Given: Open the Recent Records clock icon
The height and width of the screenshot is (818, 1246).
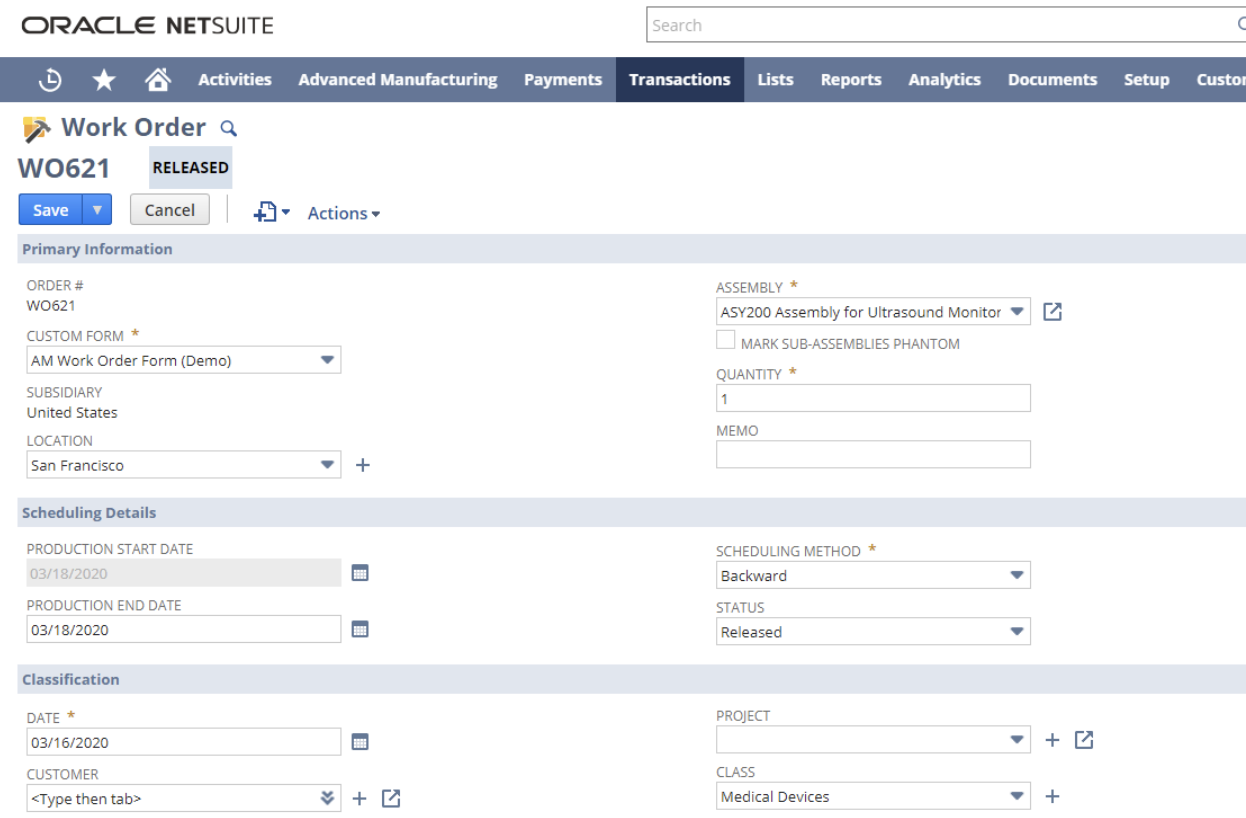Looking at the screenshot, I should pos(50,81).
